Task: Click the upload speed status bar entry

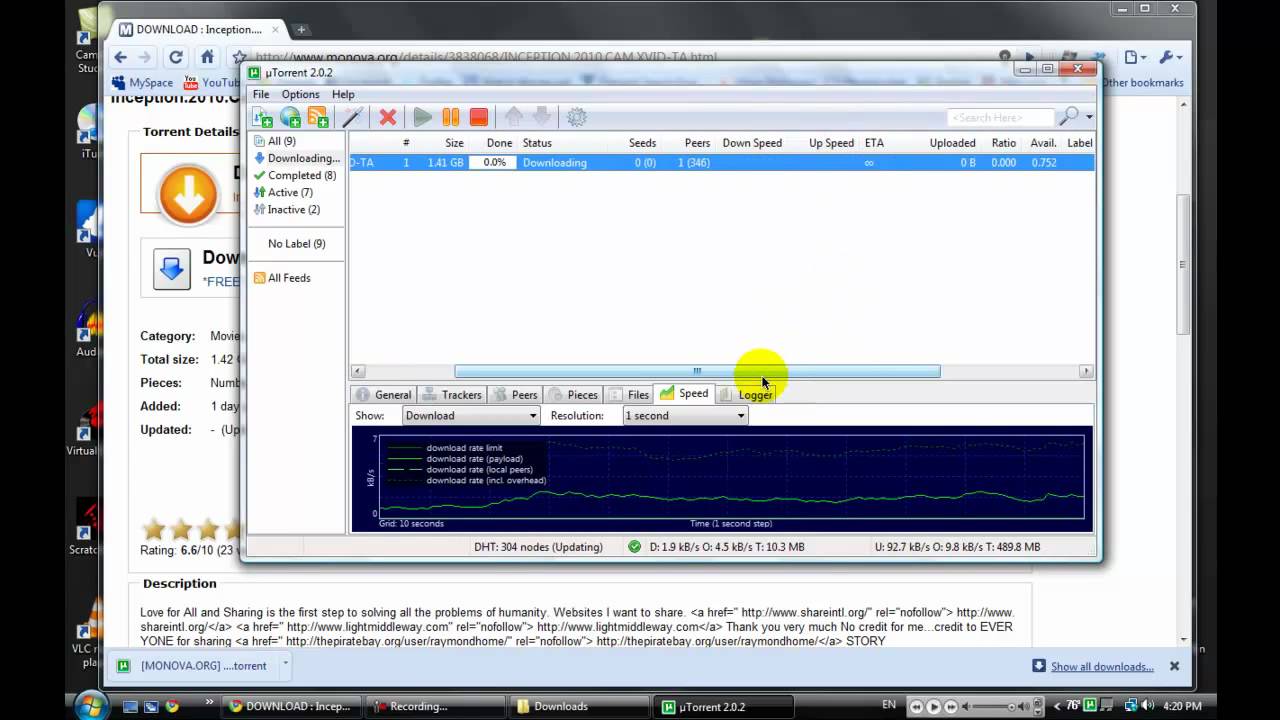Action: tap(957, 547)
